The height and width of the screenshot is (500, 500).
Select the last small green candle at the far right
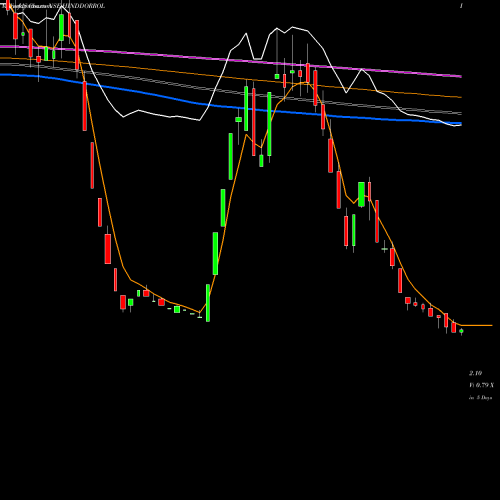pos(461,331)
